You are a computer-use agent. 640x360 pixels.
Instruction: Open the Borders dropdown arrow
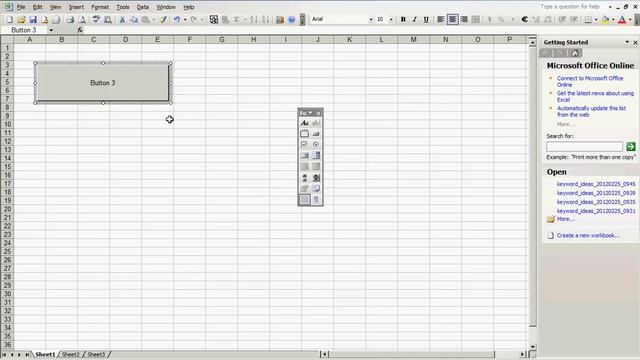coord(596,20)
